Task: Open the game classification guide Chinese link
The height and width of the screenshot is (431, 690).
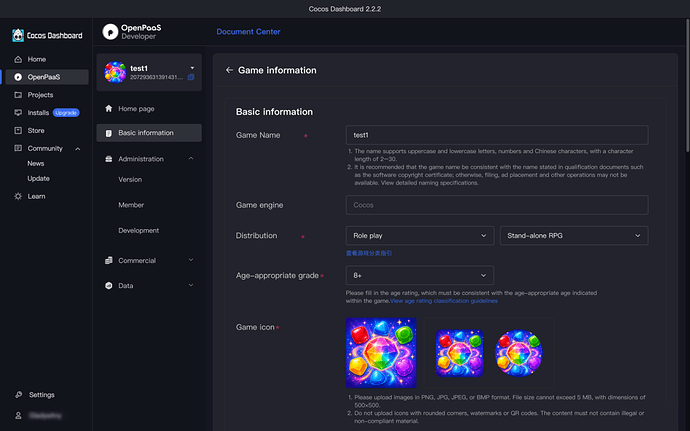Action: point(369,253)
